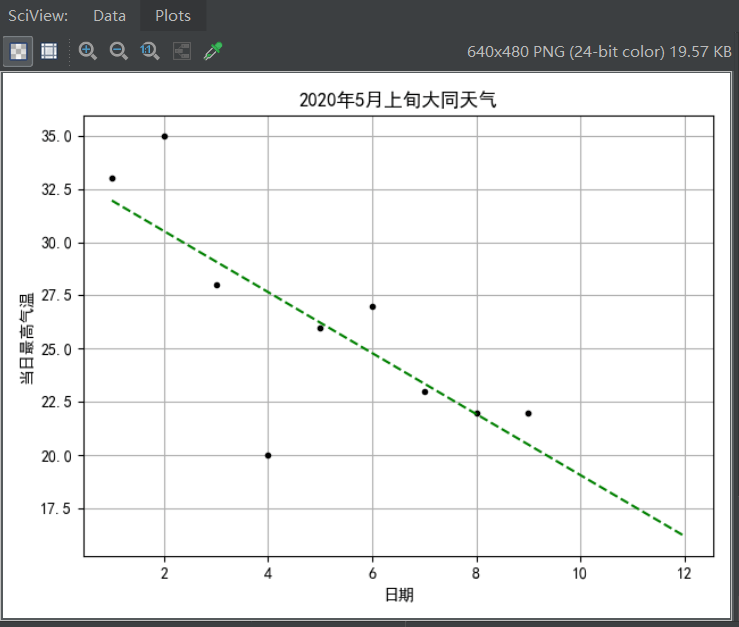This screenshot has height=627, width=739.
Task: Click the data point at day 3, 28.0
Action: (x=217, y=285)
